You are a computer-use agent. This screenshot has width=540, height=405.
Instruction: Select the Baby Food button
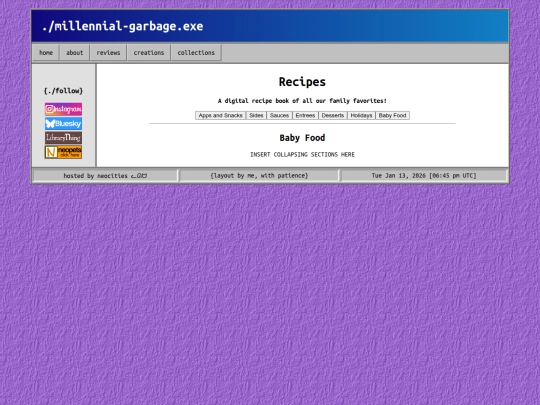pos(392,115)
